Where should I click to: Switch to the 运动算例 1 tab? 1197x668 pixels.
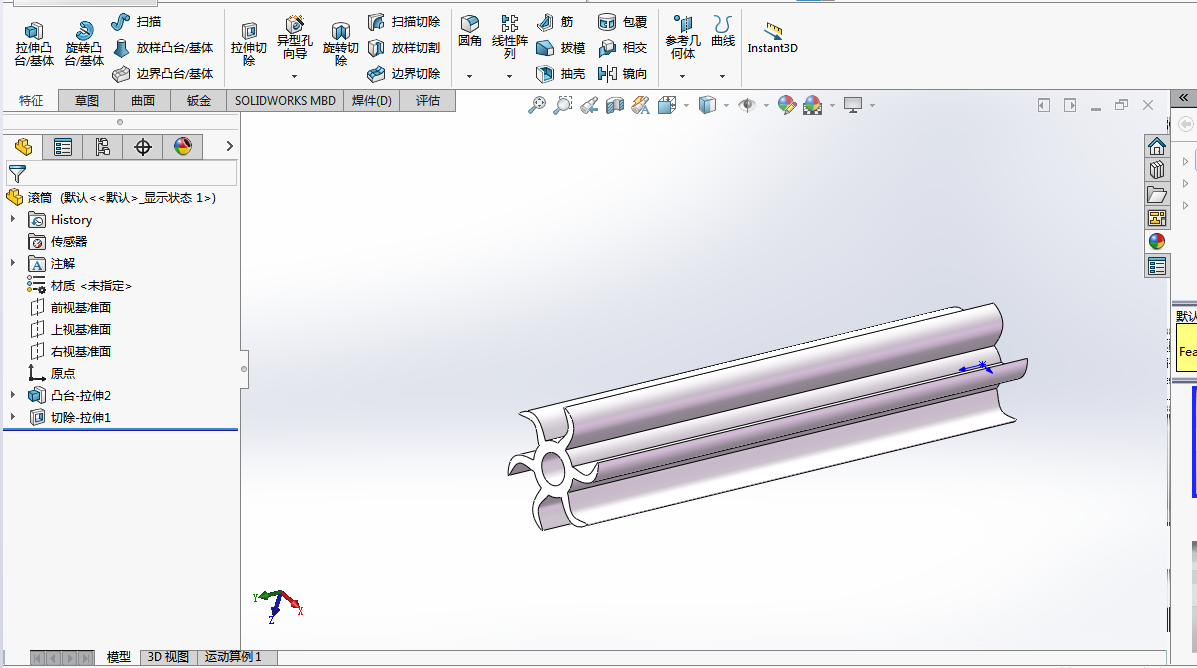pos(233,657)
